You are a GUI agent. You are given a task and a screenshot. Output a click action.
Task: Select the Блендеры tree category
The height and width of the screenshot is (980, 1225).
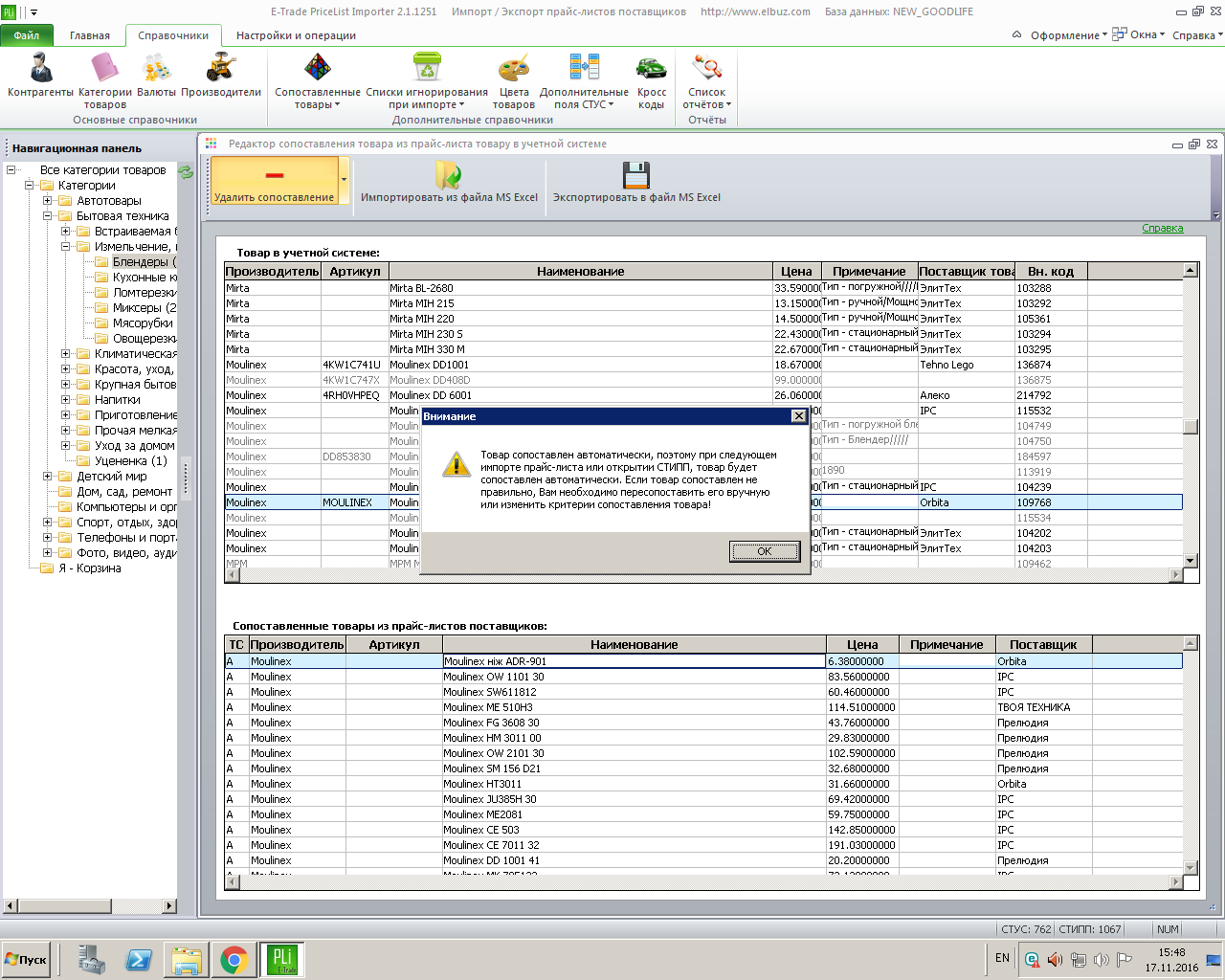[x=144, y=262]
